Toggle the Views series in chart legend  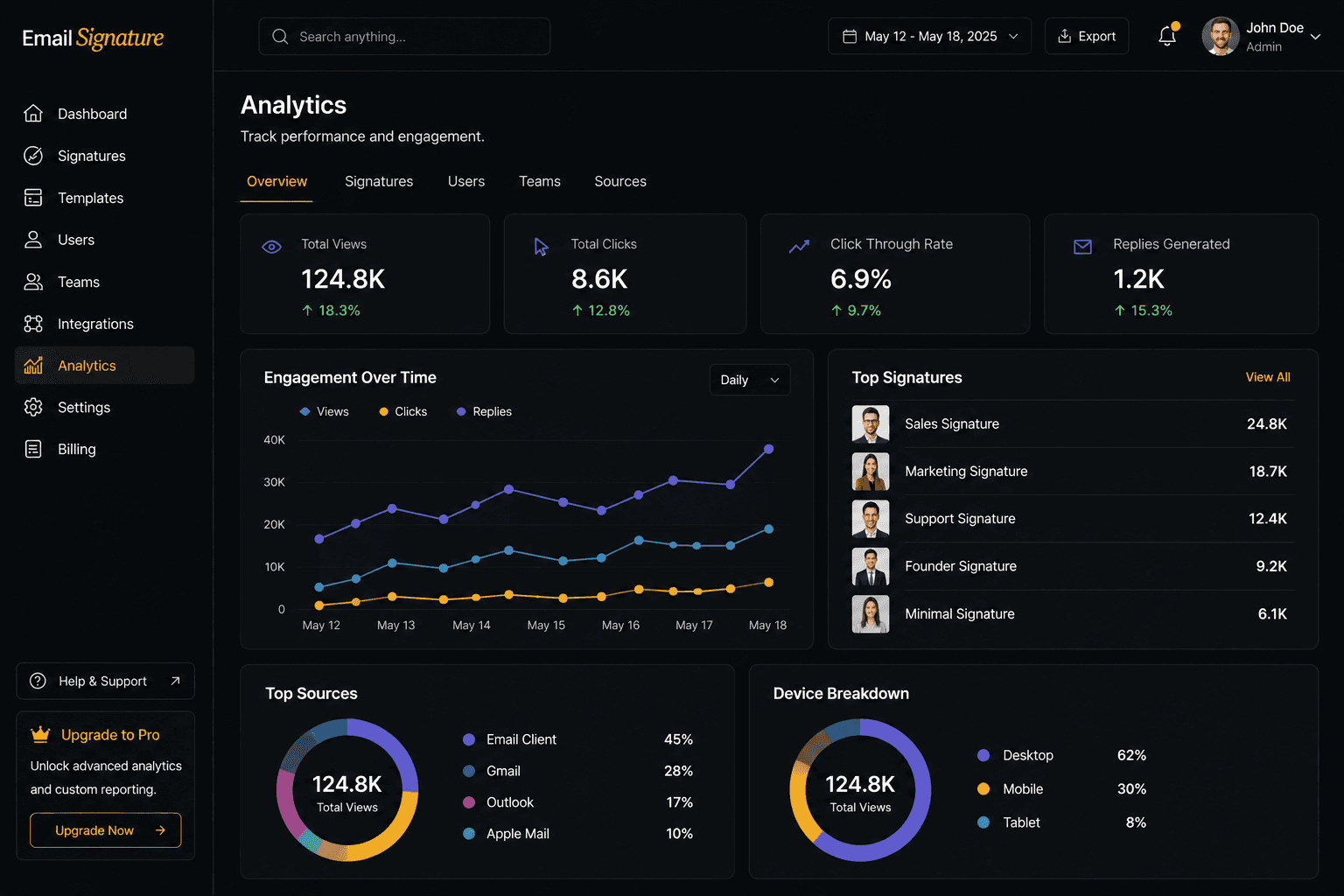[x=324, y=411]
